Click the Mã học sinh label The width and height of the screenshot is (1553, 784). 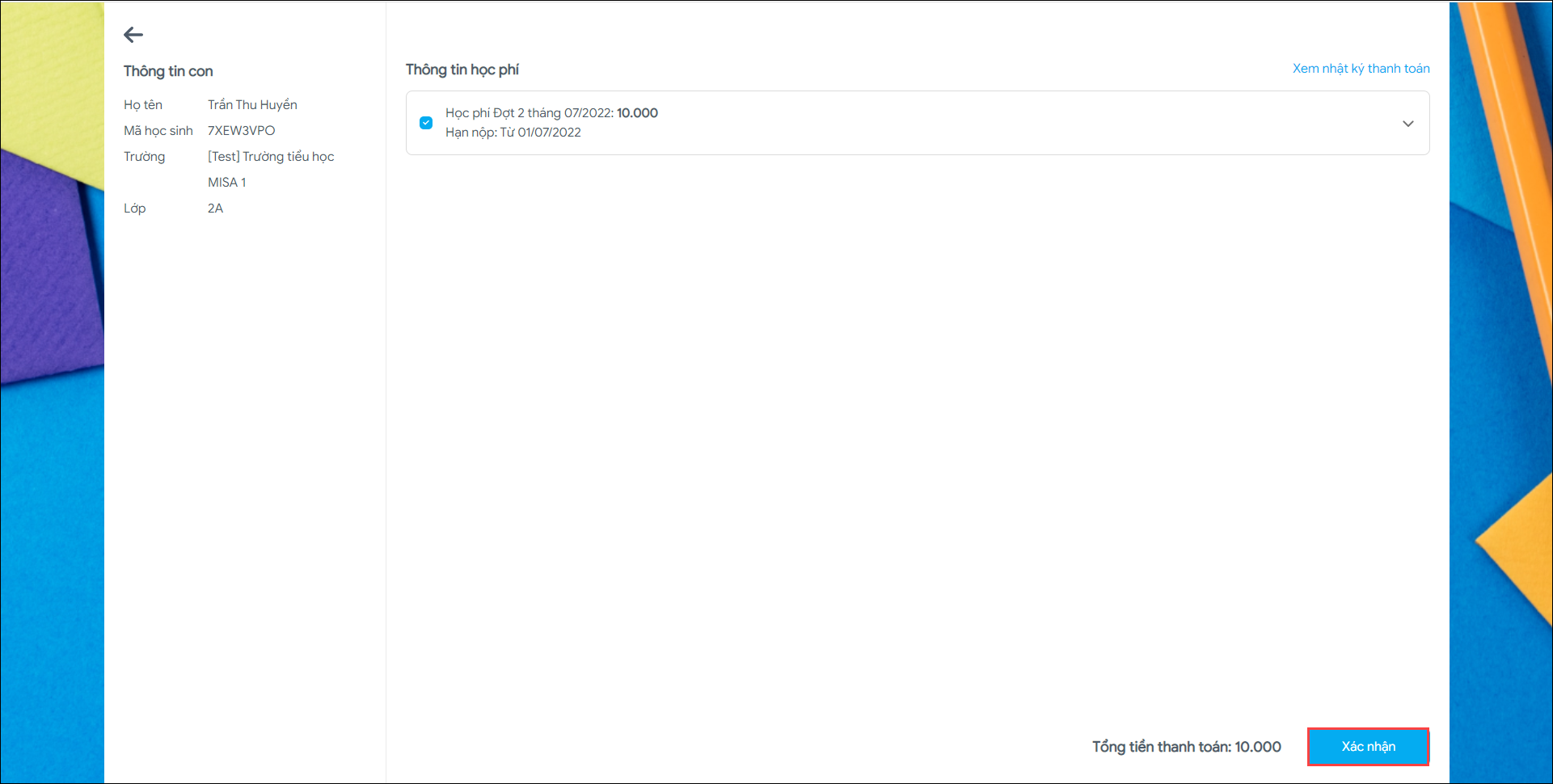158,131
